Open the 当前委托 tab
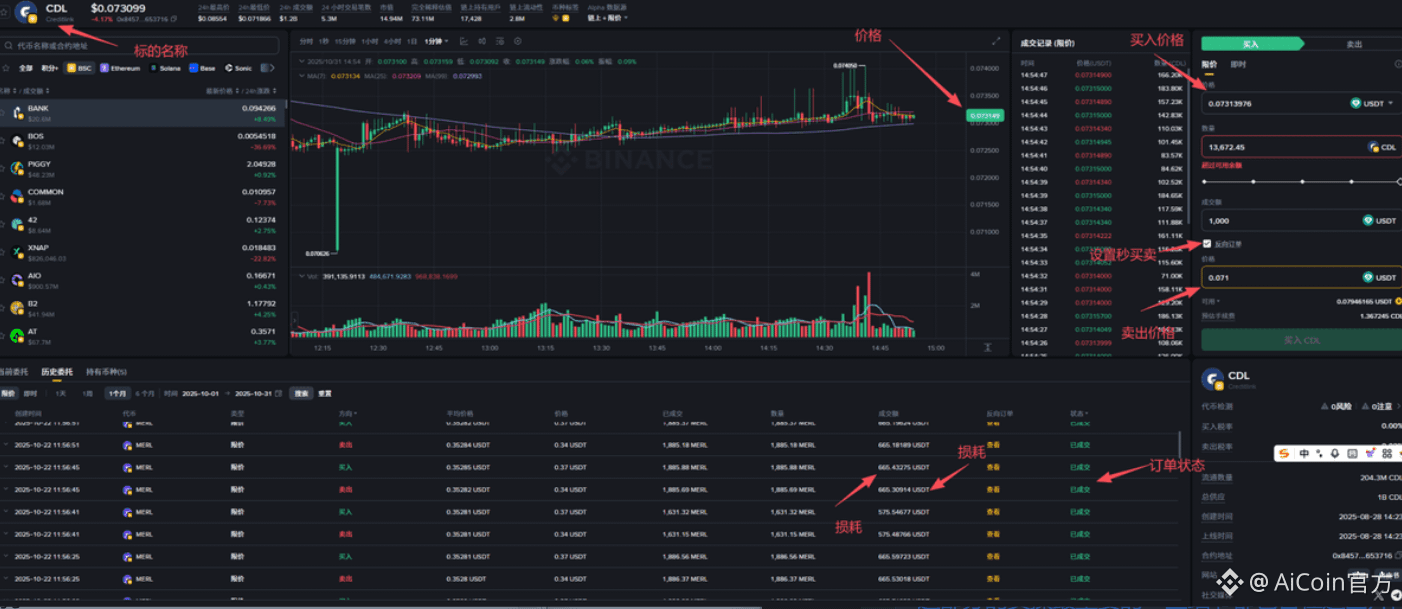Viewport: 1402px width, 609px height. 14,371
